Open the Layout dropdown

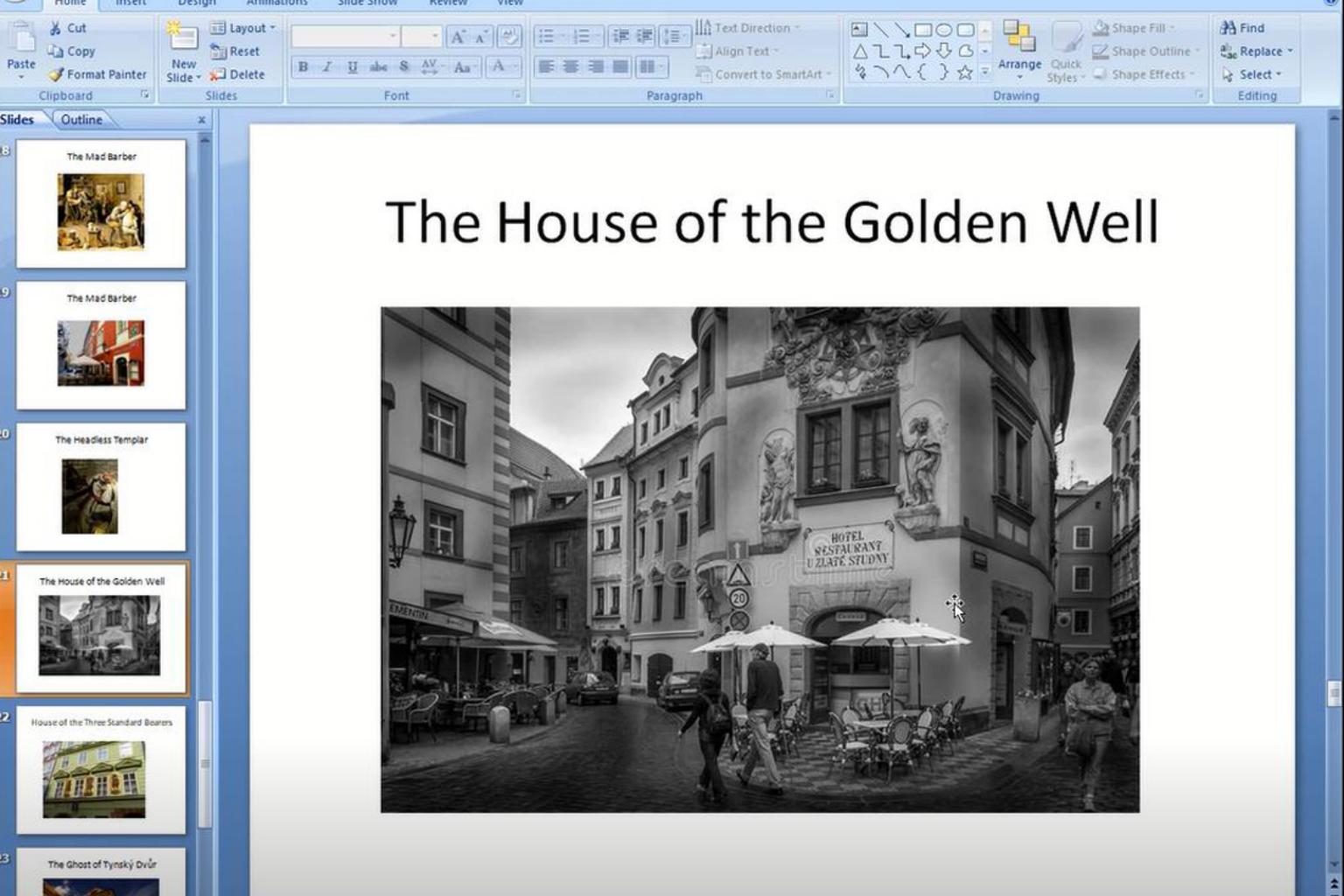(243, 28)
